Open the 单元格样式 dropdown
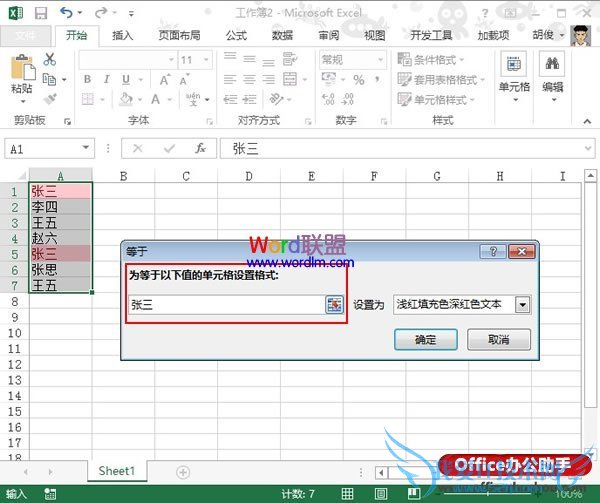600x503 pixels. 436,99
